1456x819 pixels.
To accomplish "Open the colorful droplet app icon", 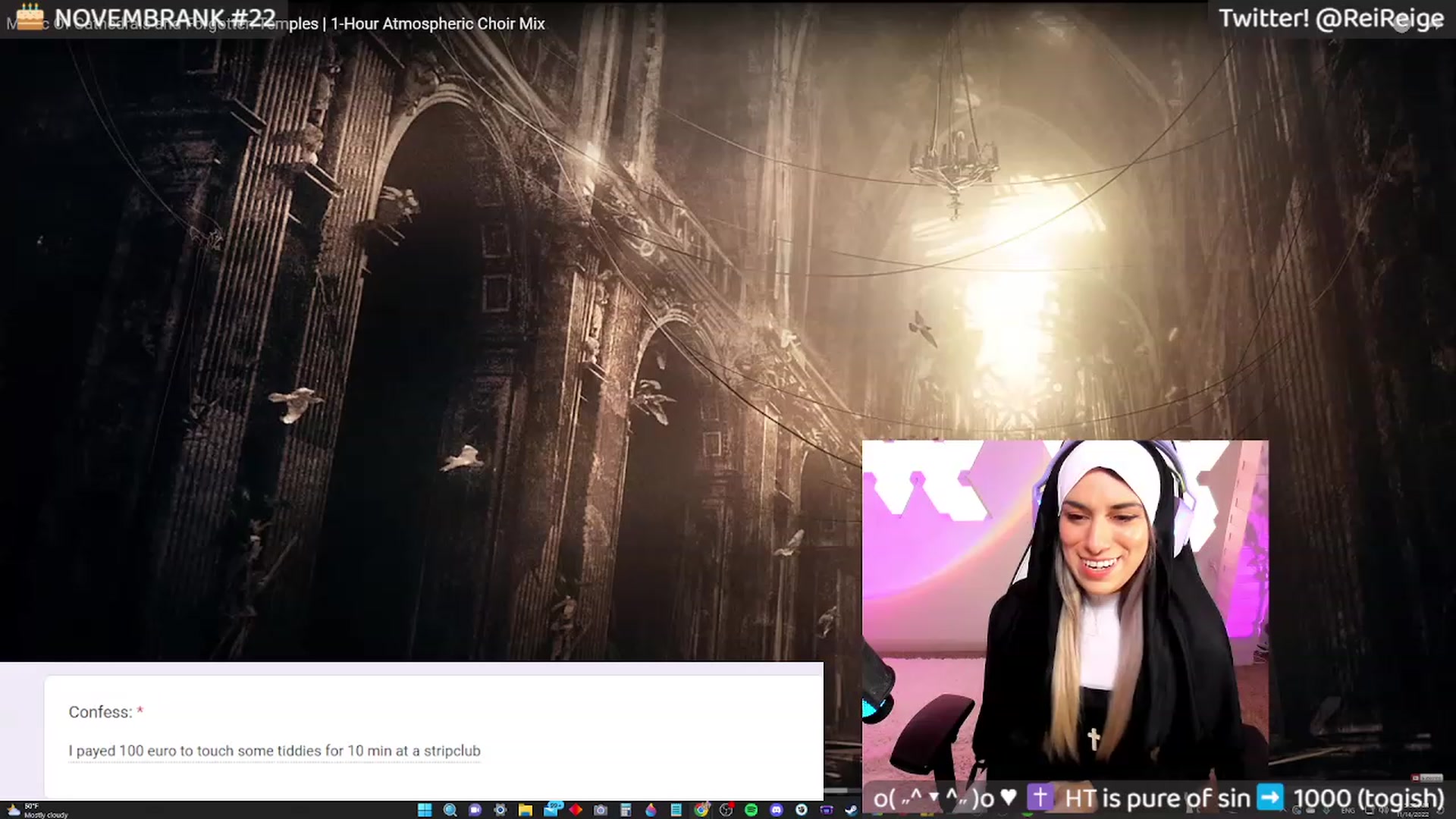I will coord(651,810).
